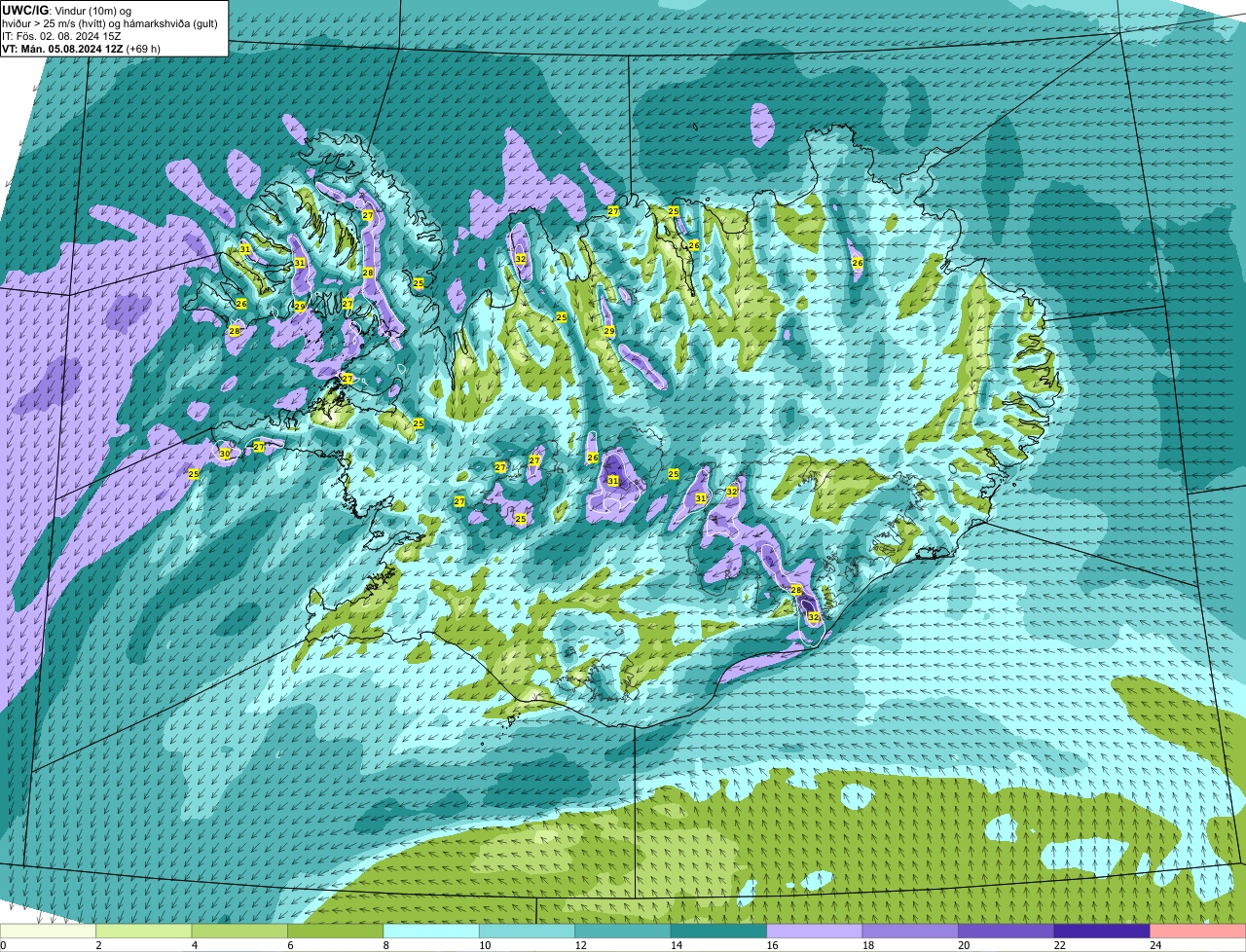
Task: Click the olive green 6–8 m/s legend swatch
Action: [337, 931]
